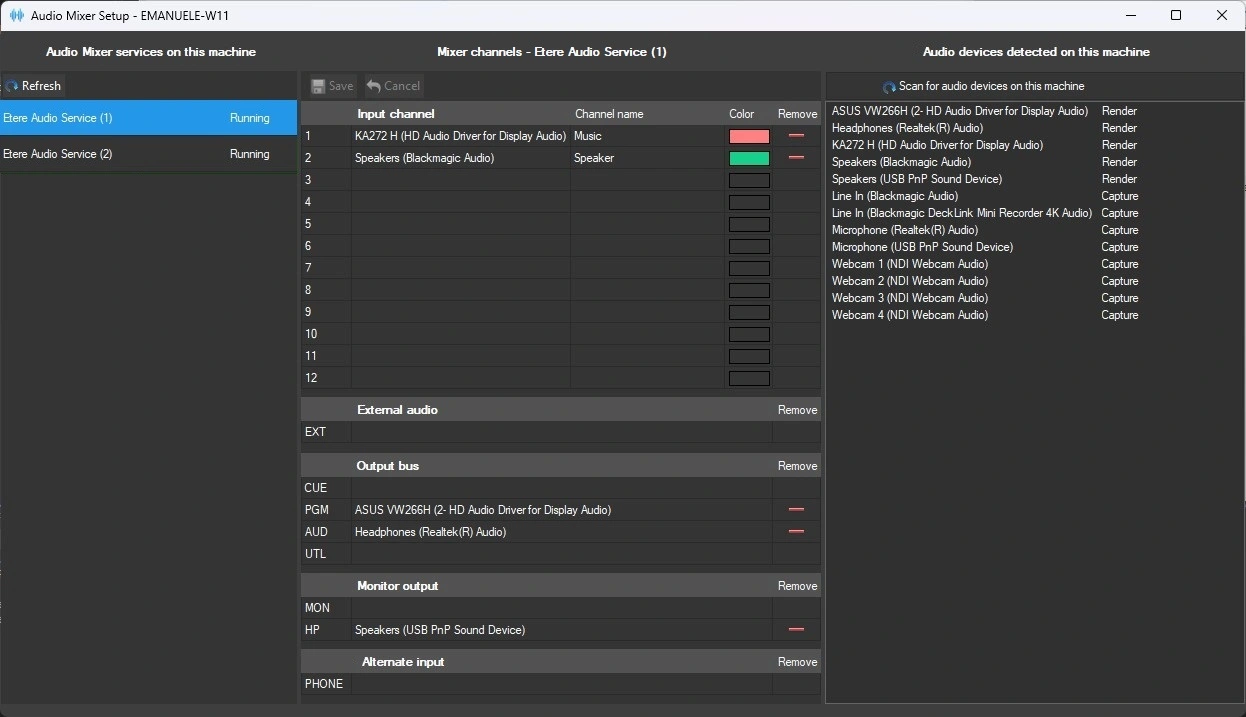Click empty input channel 3 device cell
This screenshot has height=717, width=1246.
point(460,180)
